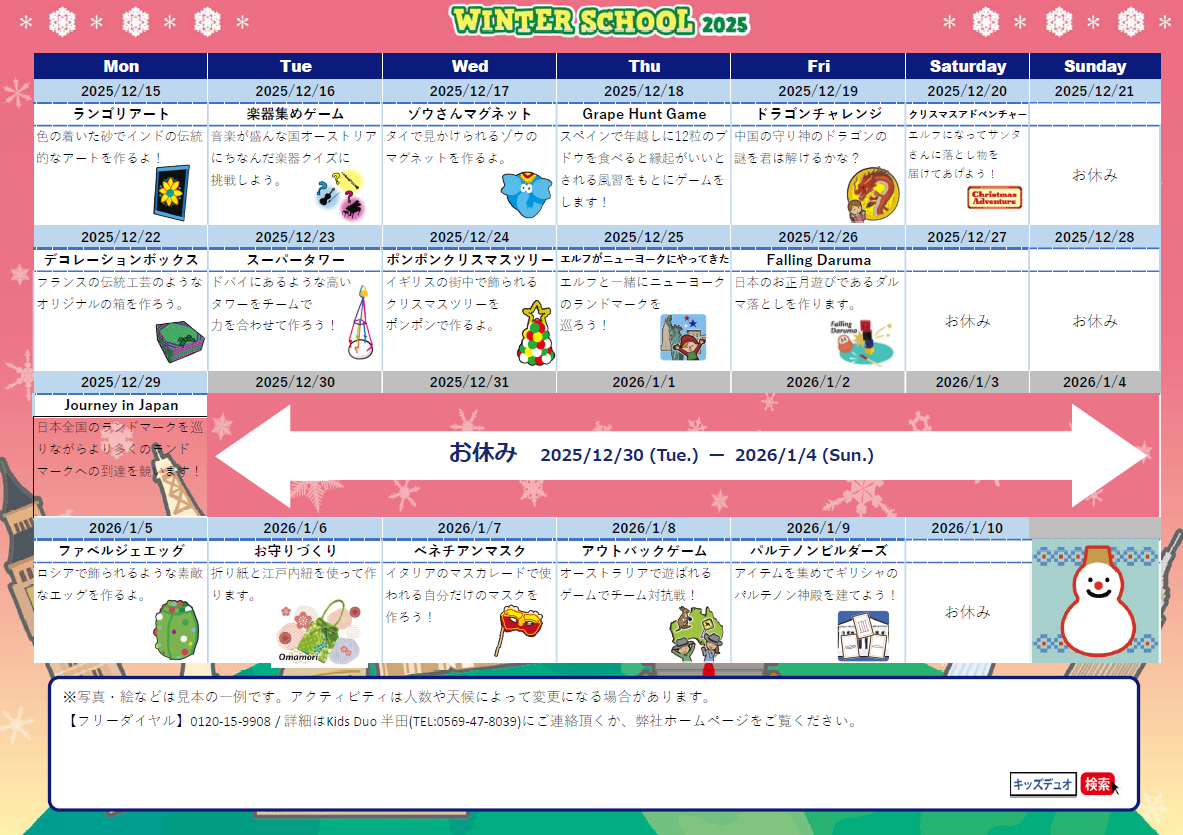Click the Rangoli art flower icon
This screenshot has height=835, width=1183.
[x=171, y=192]
